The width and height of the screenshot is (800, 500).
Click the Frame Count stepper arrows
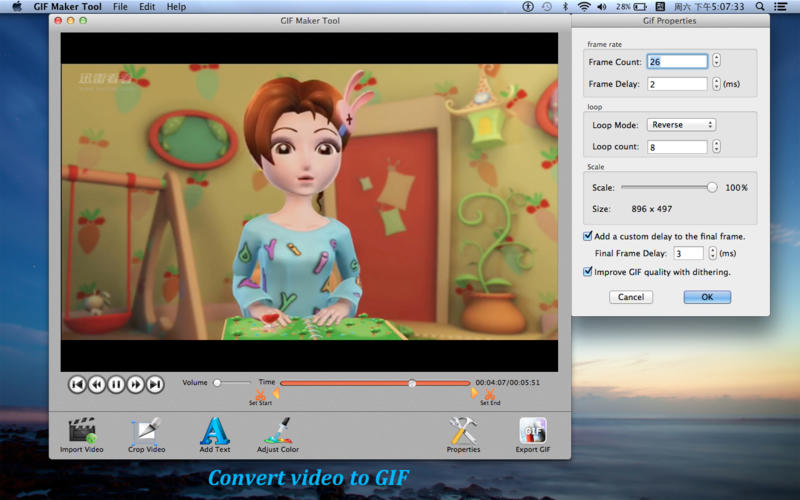[x=716, y=61]
